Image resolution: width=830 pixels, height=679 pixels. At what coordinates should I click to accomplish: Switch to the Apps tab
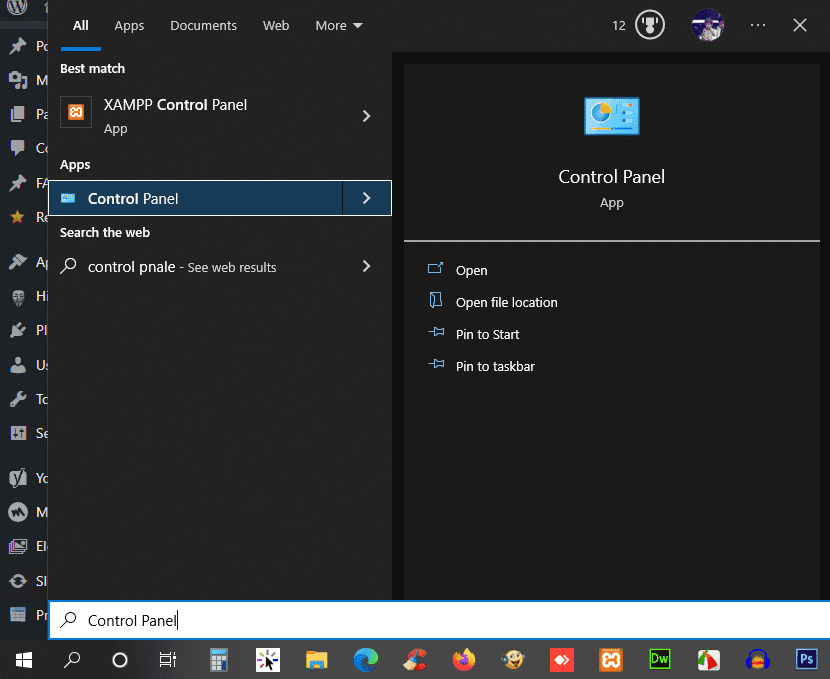[129, 25]
